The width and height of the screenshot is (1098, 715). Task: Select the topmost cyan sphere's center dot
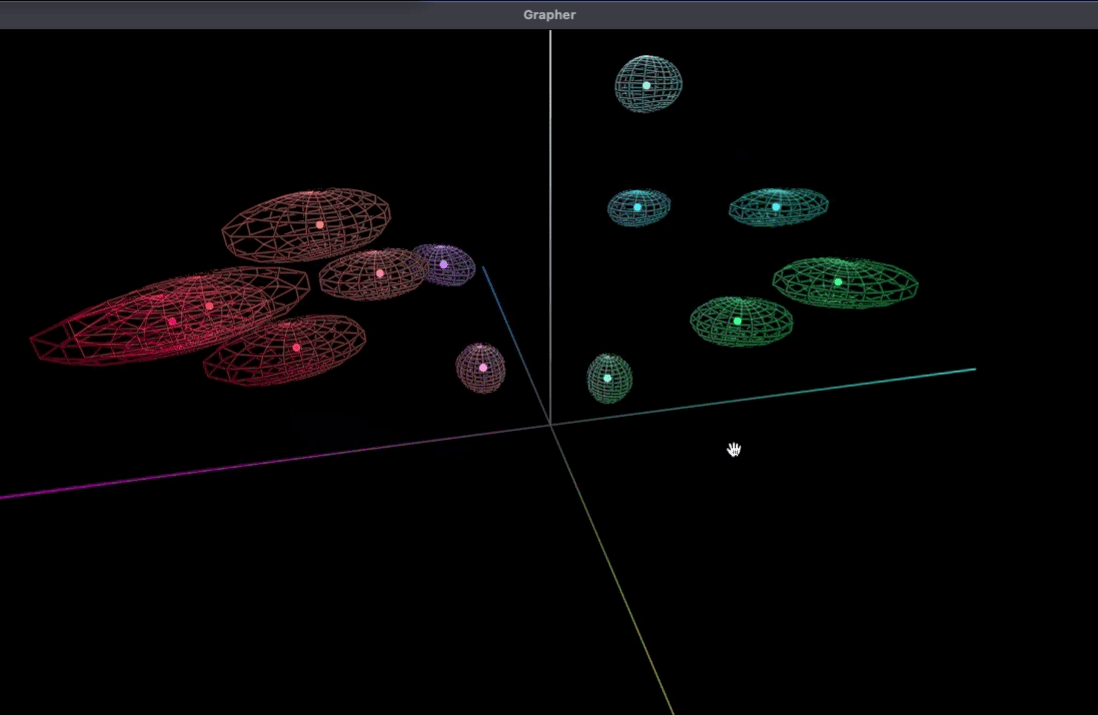[x=646, y=86]
